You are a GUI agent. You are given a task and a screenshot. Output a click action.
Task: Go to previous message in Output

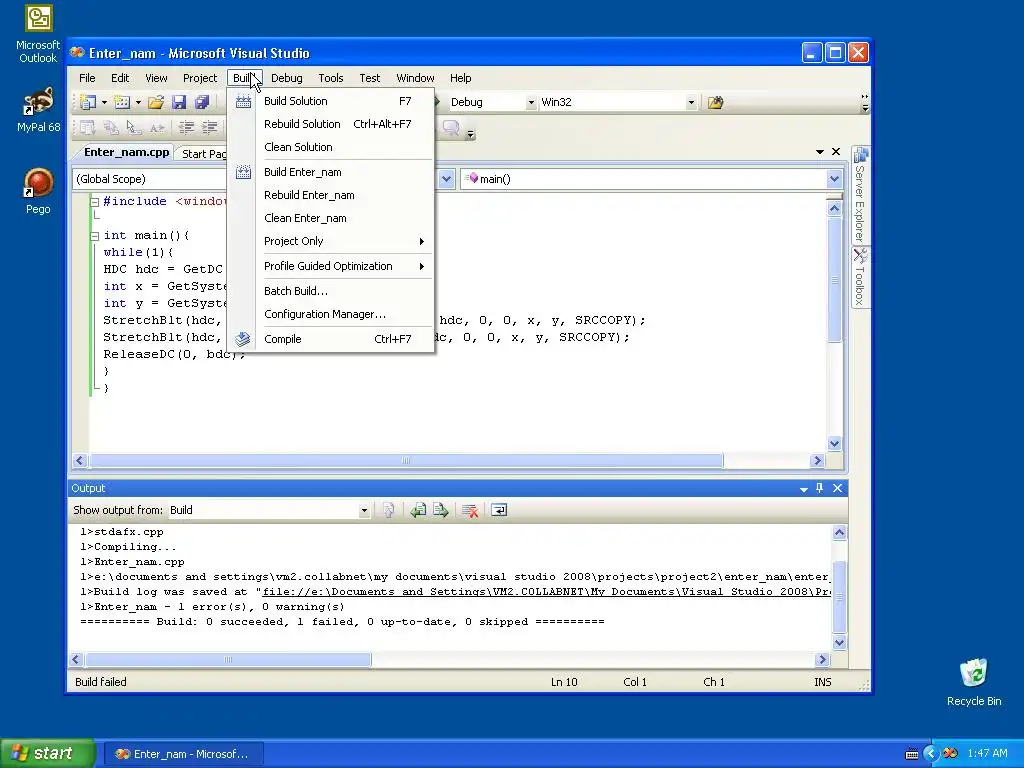[x=418, y=510]
